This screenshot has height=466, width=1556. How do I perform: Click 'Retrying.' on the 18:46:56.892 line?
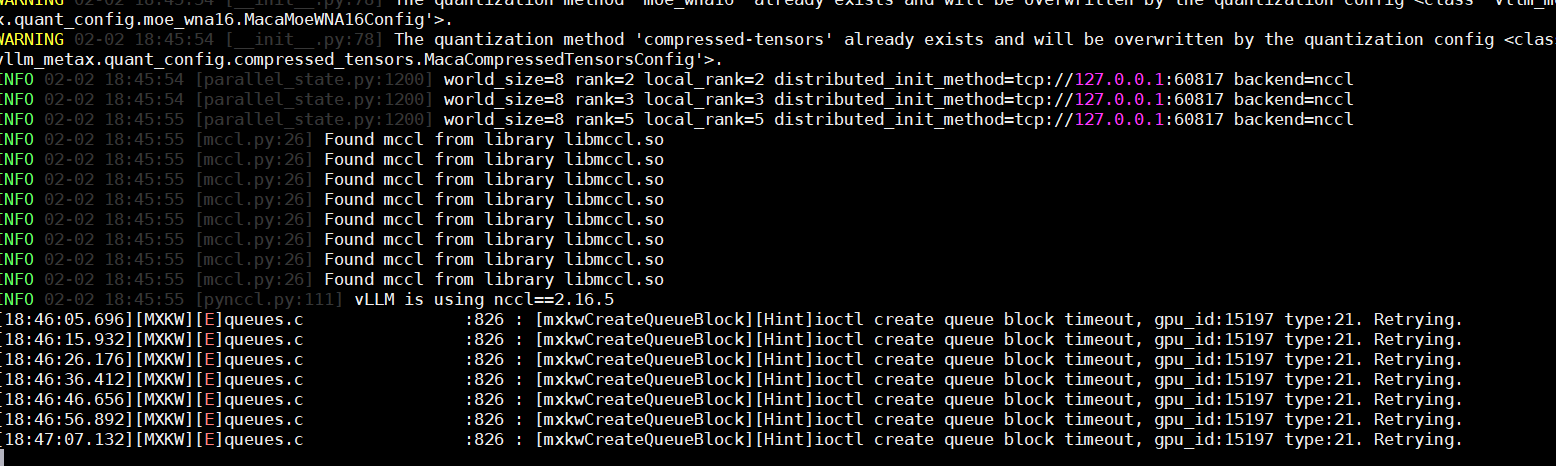pos(1418,419)
